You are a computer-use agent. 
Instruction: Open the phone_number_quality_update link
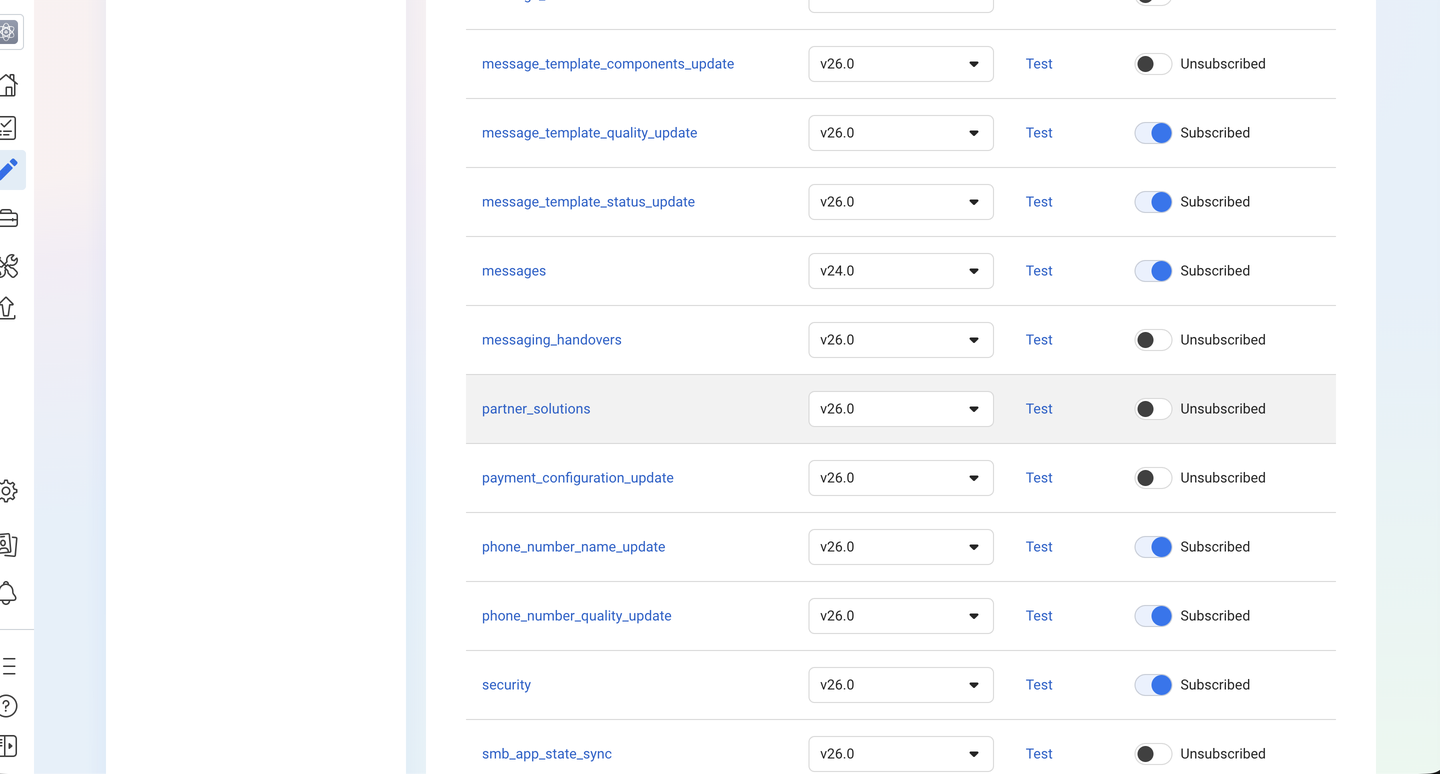click(x=577, y=616)
